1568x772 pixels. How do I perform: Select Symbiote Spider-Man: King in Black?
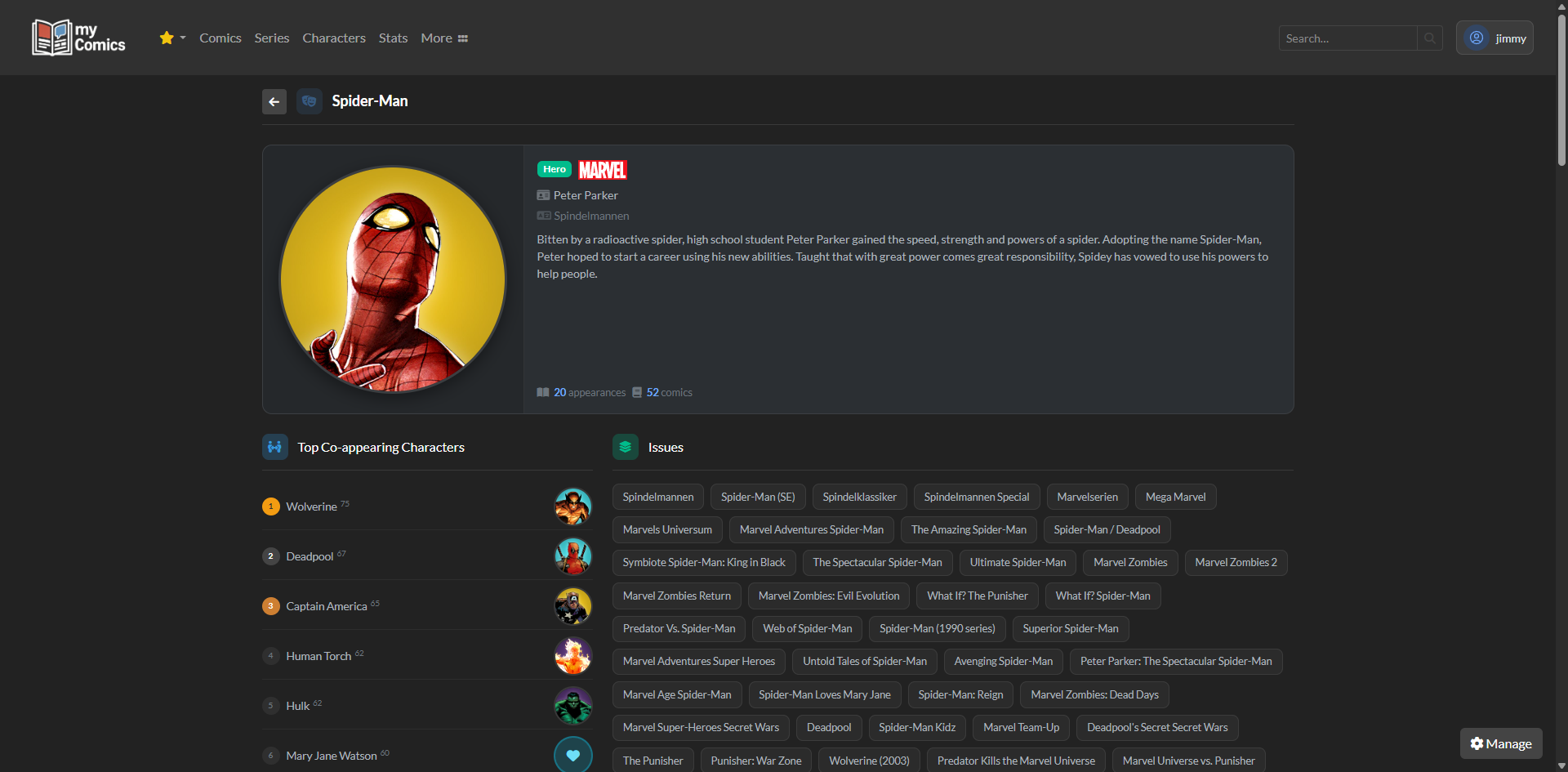tap(704, 562)
